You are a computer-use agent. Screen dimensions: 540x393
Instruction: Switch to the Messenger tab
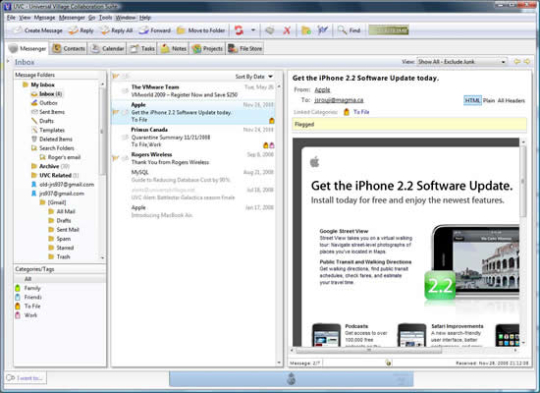[x=28, y=49]
